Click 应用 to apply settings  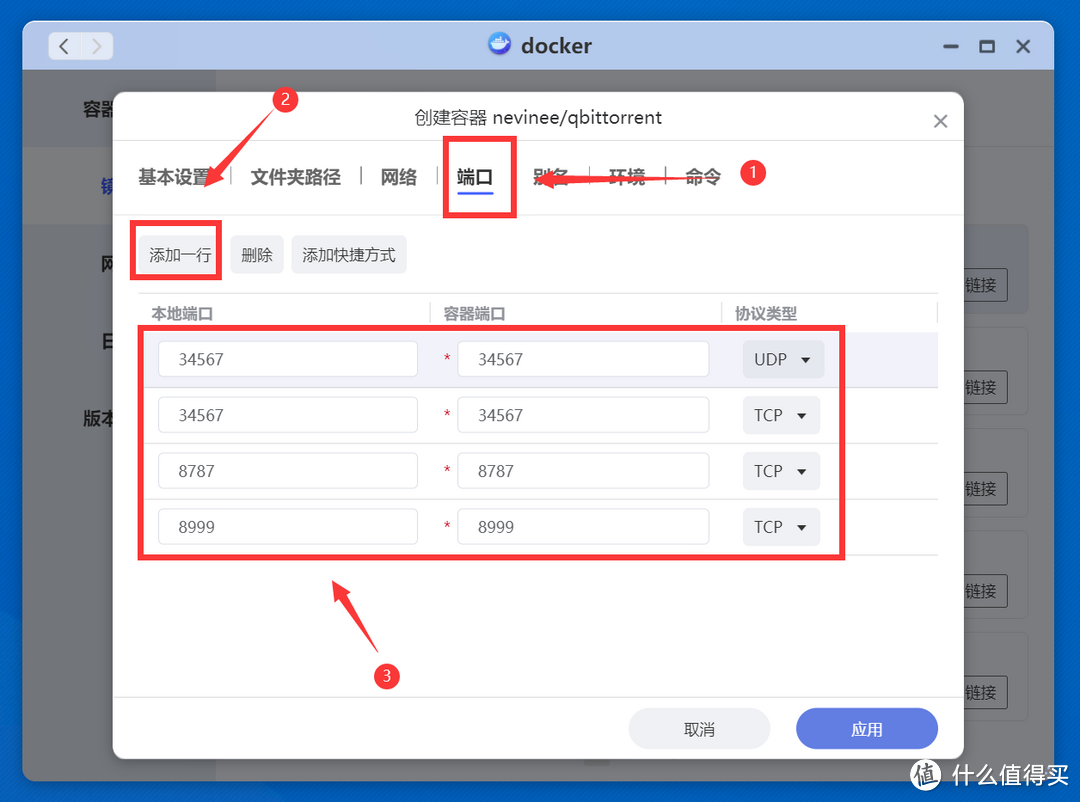(866, 729)
